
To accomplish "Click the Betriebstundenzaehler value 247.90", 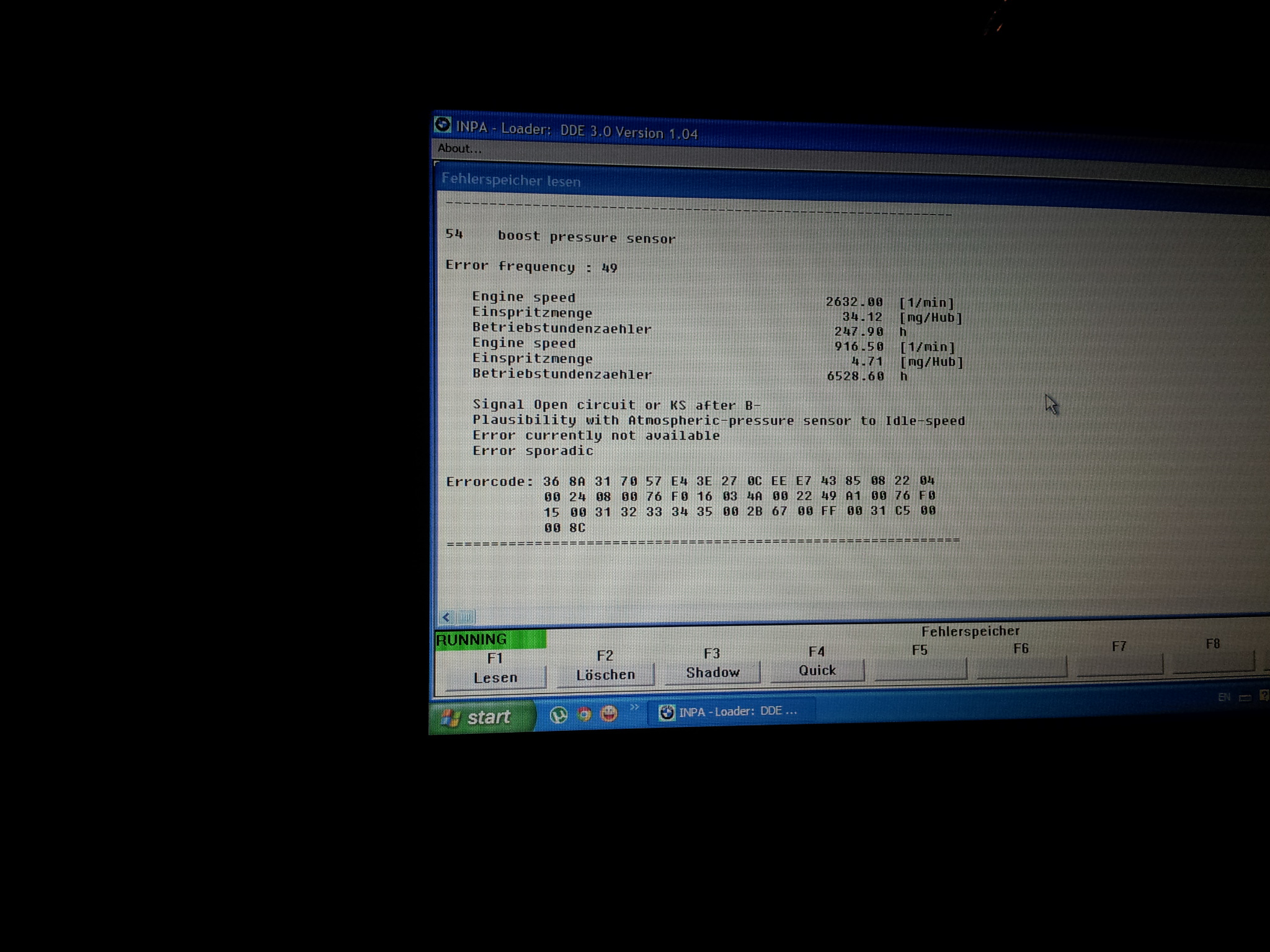I will tap(858, 332).
